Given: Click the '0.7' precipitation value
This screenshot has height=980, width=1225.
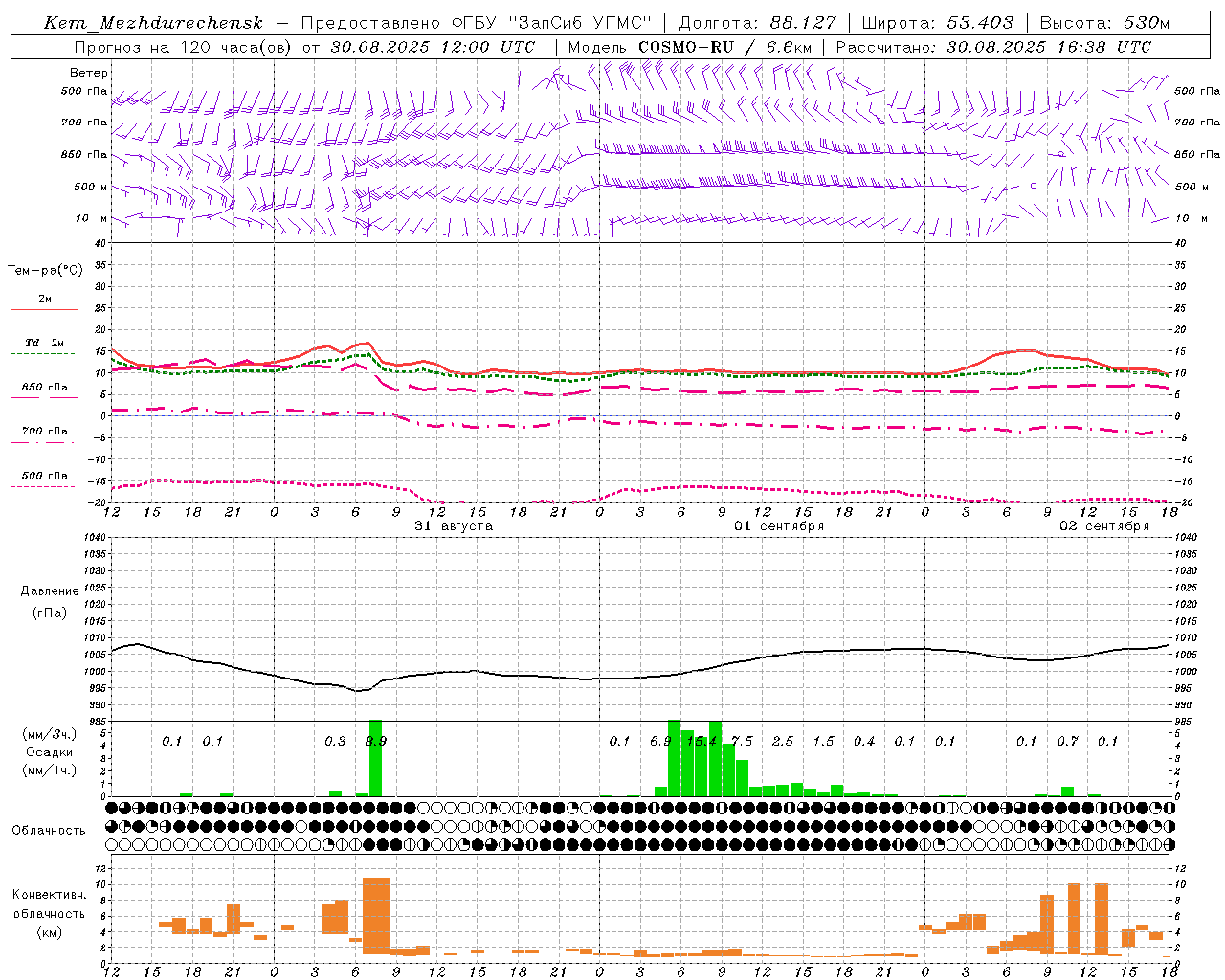Looking at the screenshot, I should click(1067, 742).
